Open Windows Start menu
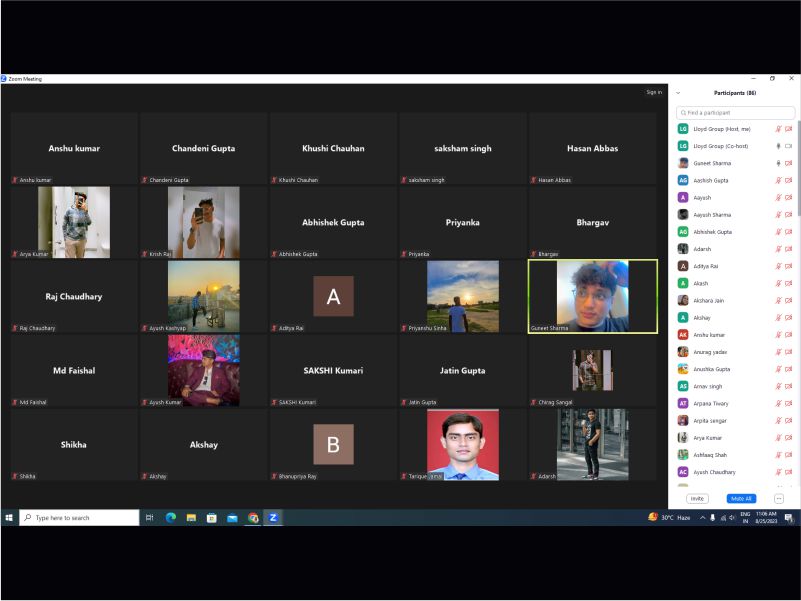 9,518
